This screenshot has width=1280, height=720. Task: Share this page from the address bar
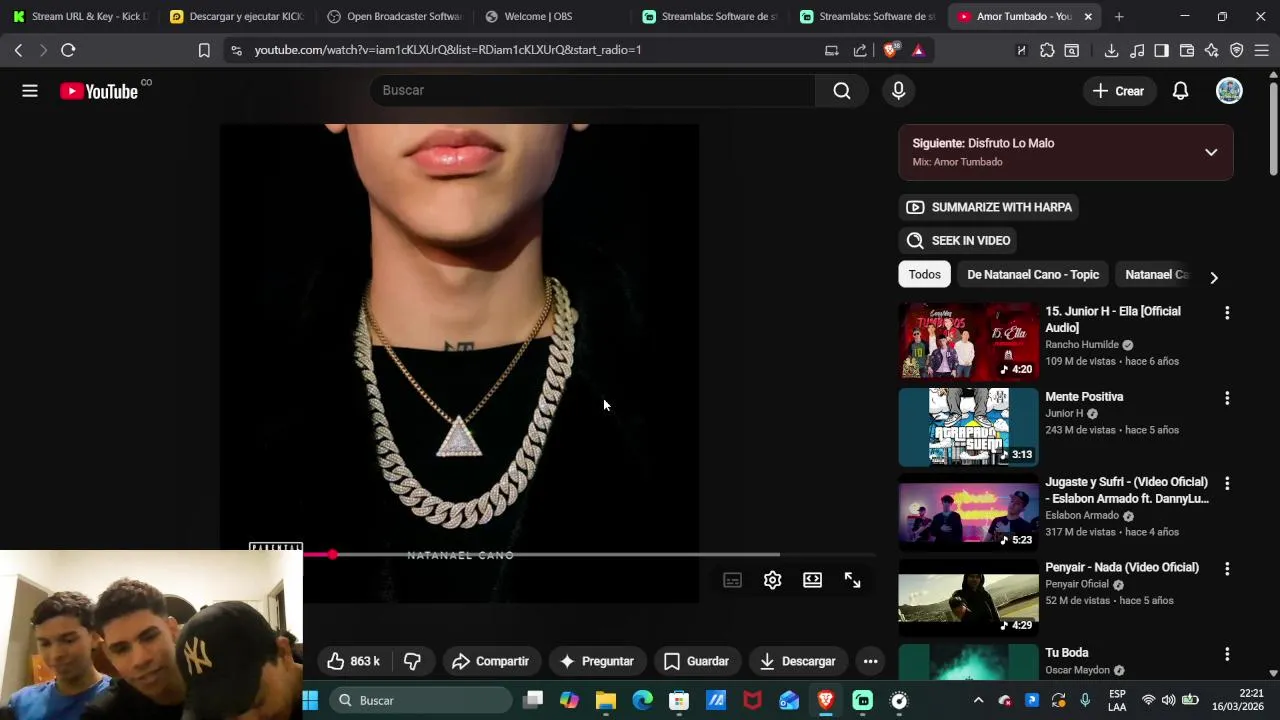[x=860, y=50]
